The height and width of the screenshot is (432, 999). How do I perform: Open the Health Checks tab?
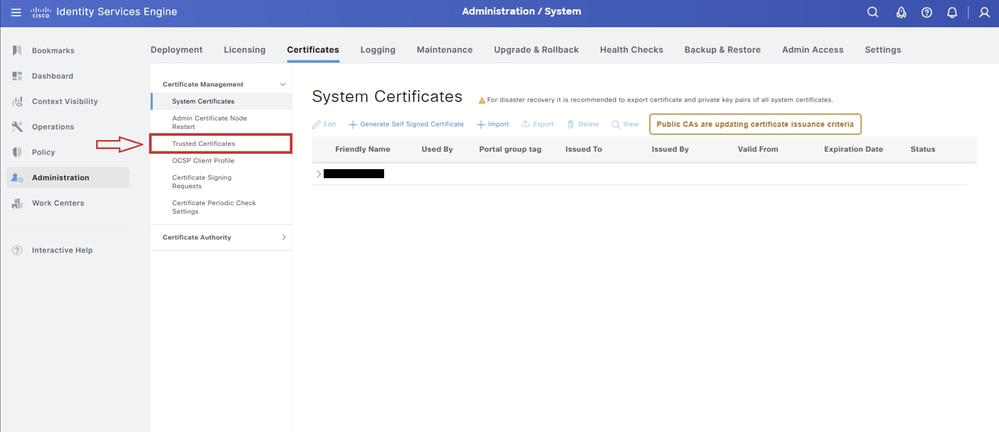[x=631, y=50]
